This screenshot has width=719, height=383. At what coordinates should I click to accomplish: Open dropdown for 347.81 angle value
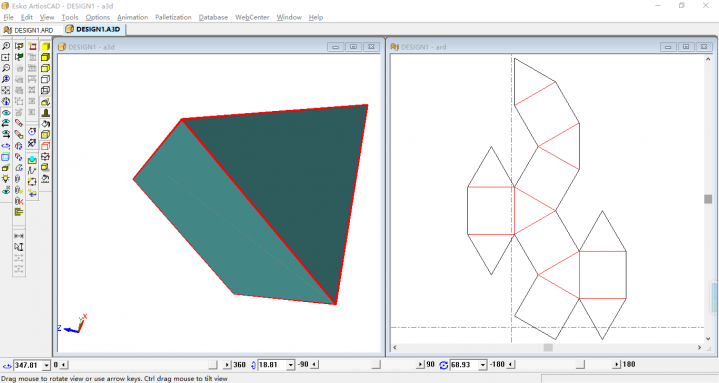point(46,365)
